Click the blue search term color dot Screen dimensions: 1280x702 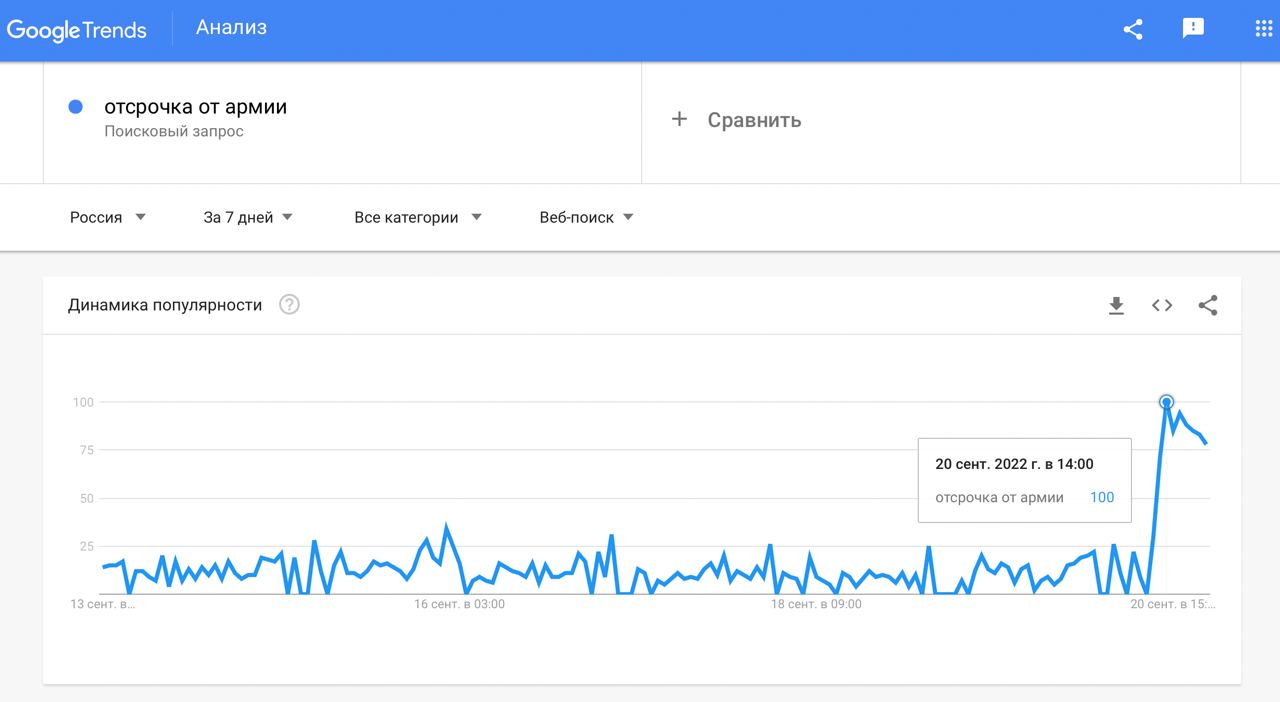[x=75, y=107]
